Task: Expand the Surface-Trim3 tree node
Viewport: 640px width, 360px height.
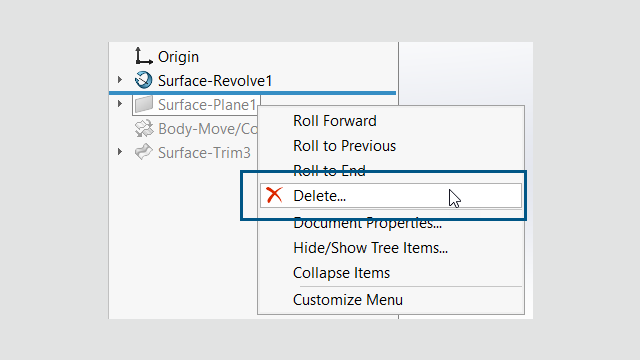Action: 120,152
